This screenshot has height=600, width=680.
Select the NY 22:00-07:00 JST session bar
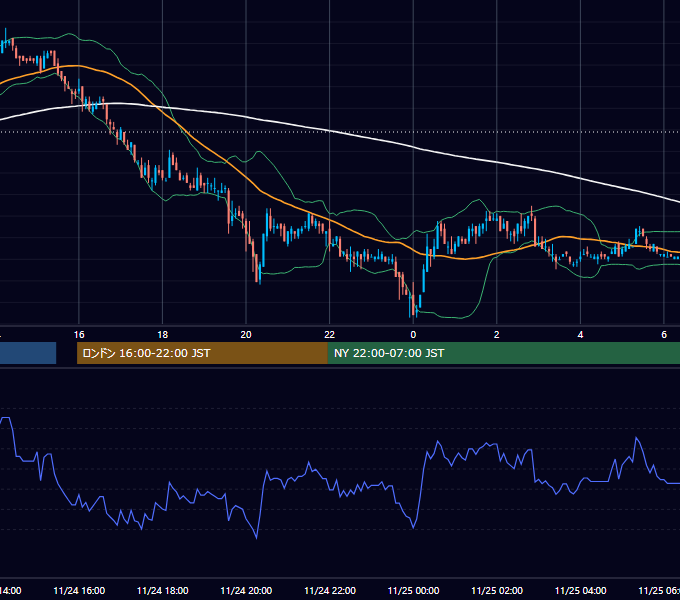(504, 353)
